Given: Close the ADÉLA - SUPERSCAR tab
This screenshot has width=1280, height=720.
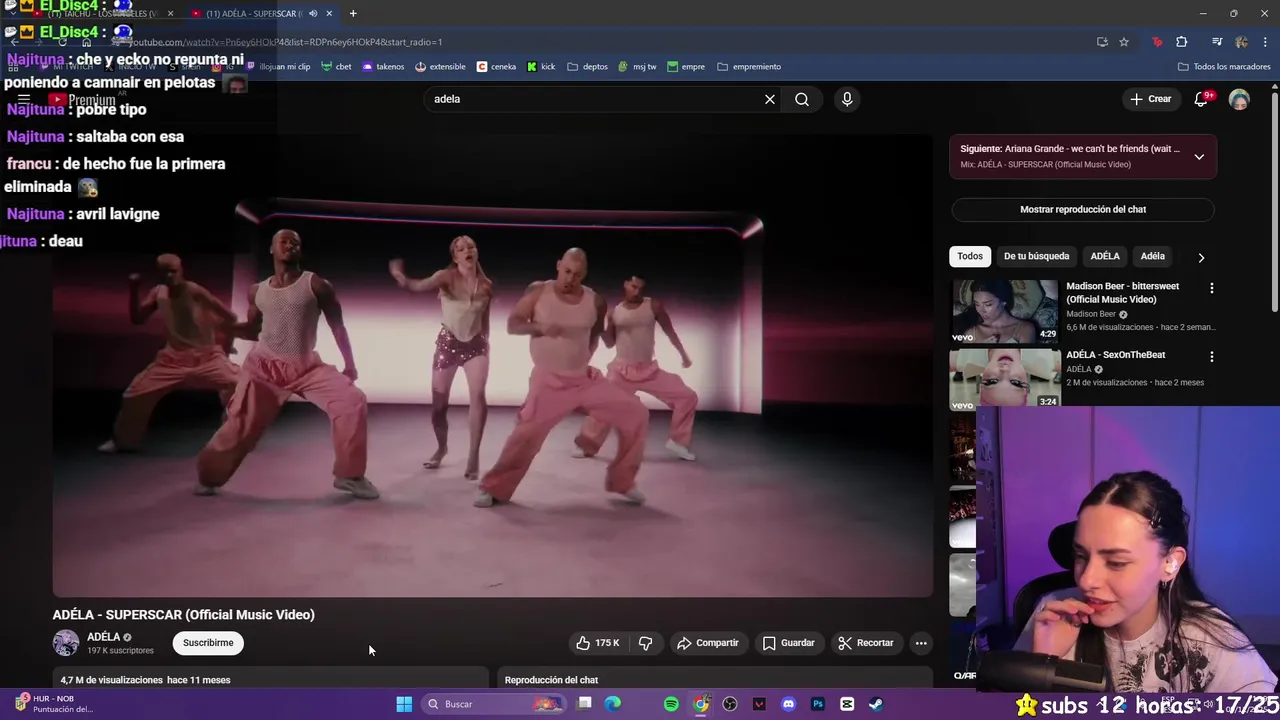Looking at the screenshot, I should pos(329,13).
